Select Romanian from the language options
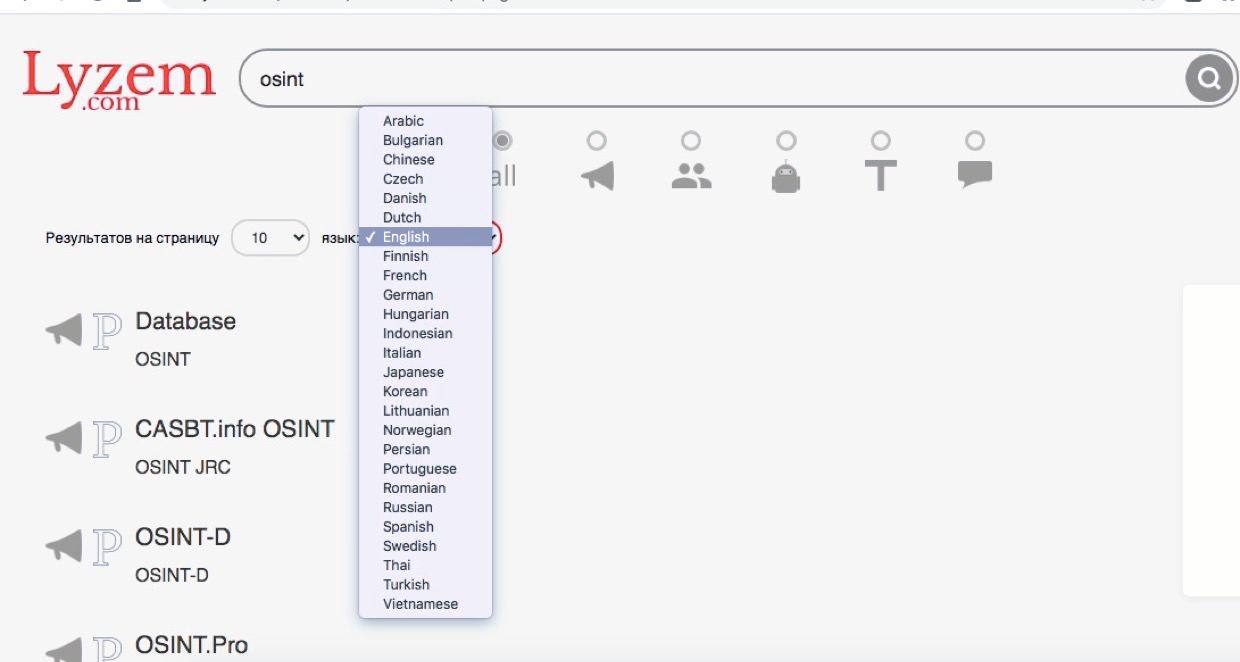Image resolution: width=1240 pixels, height=662 pixels. (x=425, y=488)
